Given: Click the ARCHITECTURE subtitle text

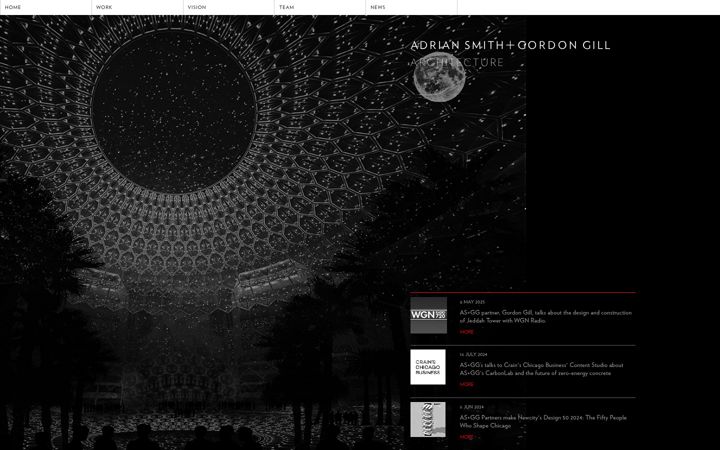Looking at the screenshot, I should click(457, 62).
